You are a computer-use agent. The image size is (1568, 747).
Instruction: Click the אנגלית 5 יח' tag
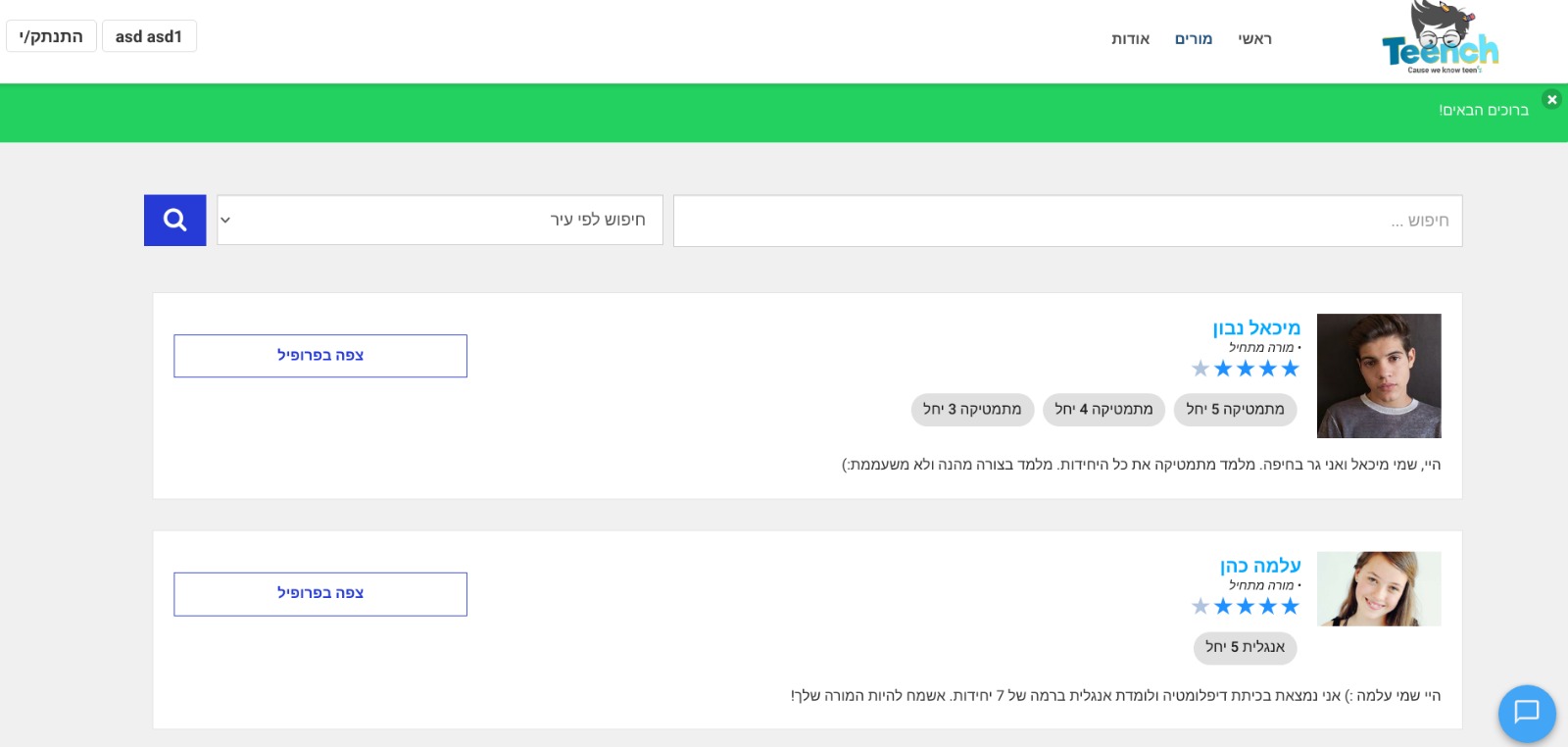point(1245,647)
